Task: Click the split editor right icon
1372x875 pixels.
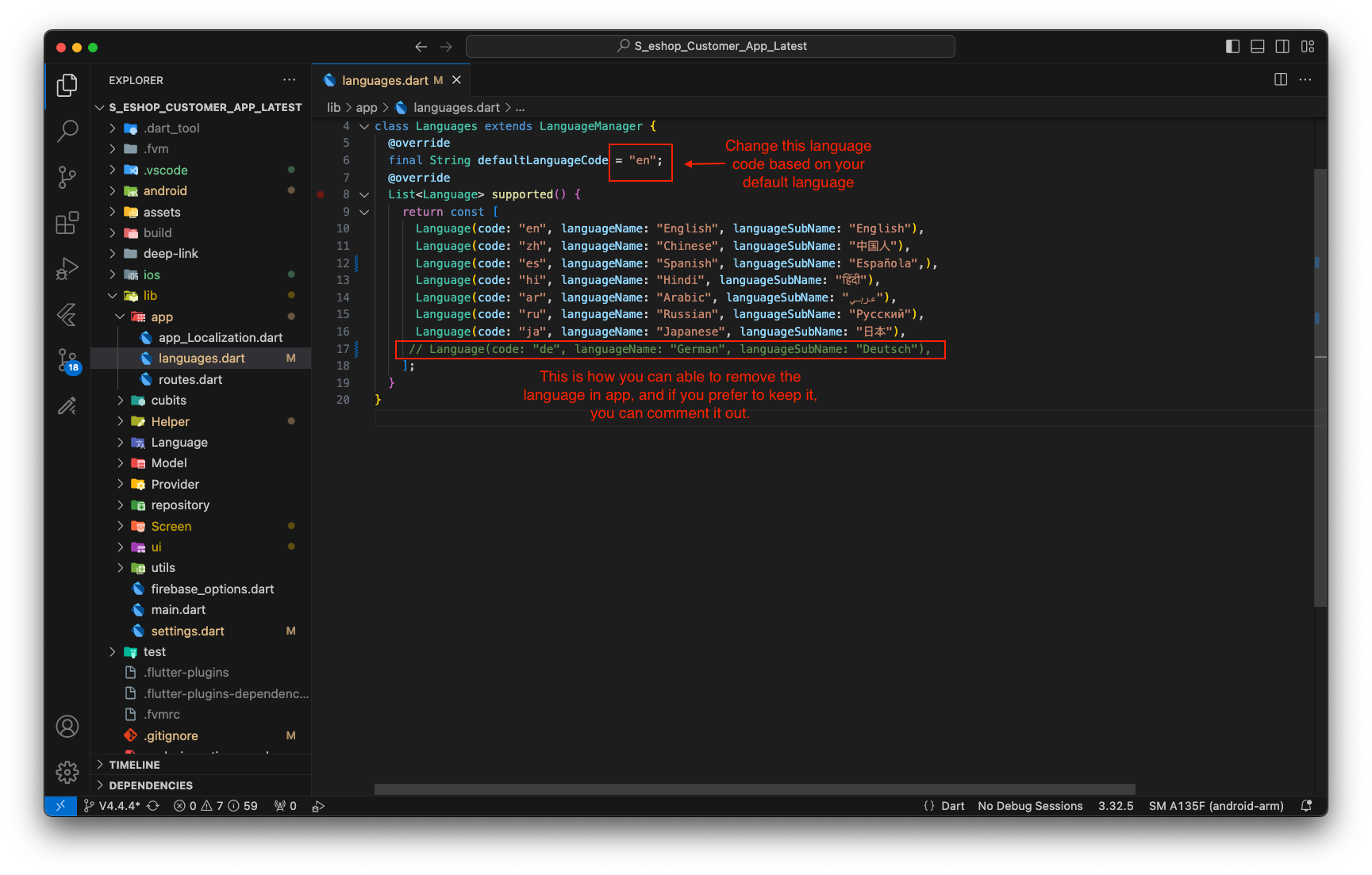Action: tap(1280, 79)
